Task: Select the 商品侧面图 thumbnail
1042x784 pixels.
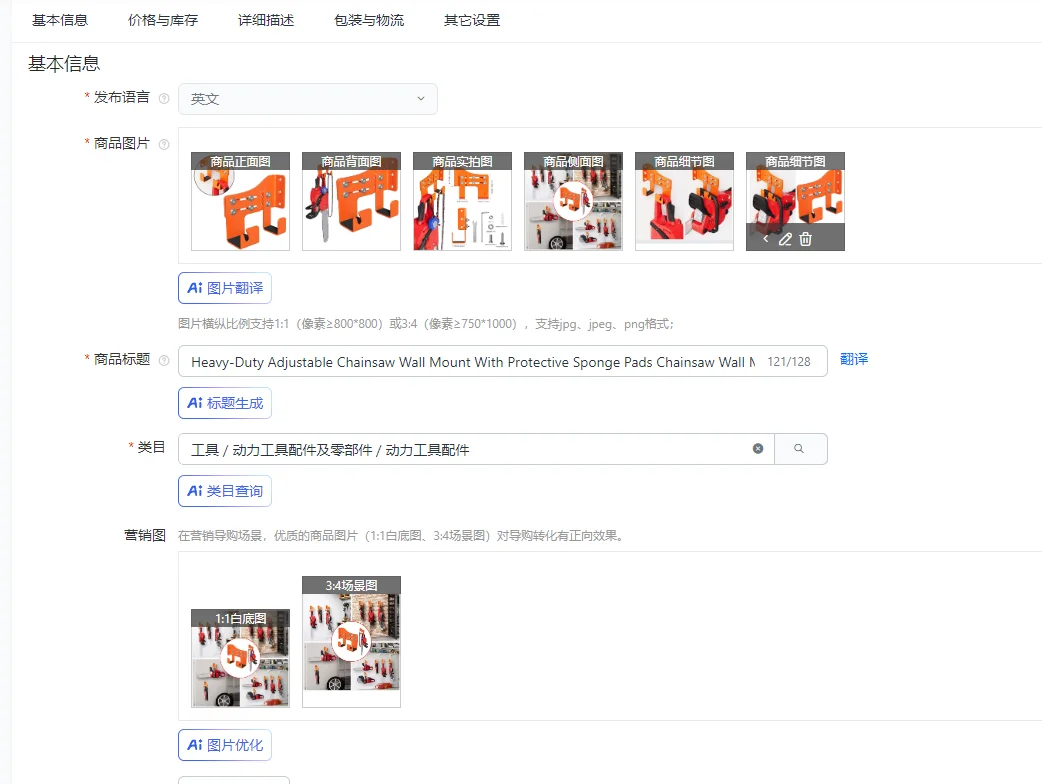Action: coord(573,201)
